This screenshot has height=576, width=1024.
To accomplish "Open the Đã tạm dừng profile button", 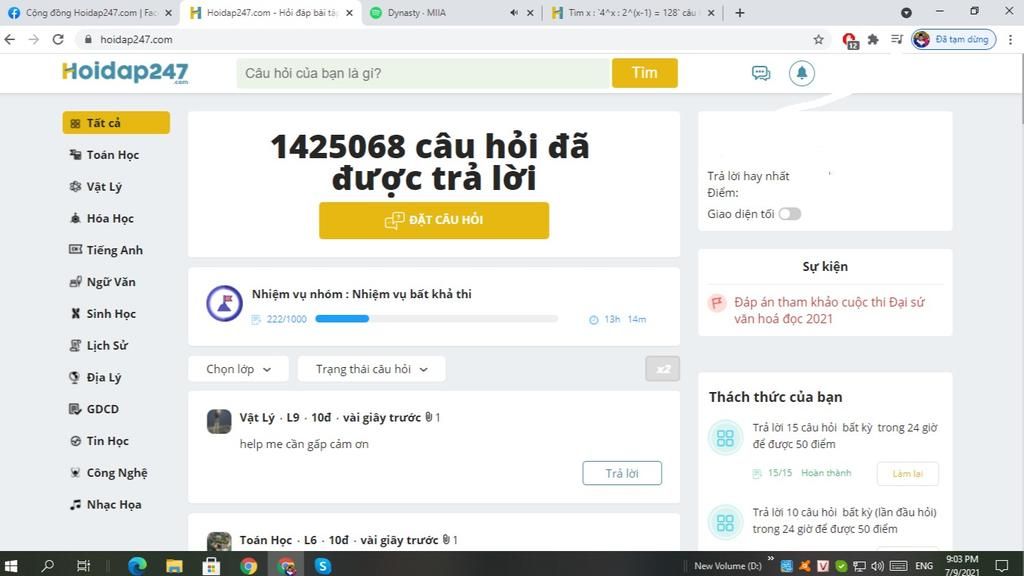I will pyautogui.click(x=953, y=39).
